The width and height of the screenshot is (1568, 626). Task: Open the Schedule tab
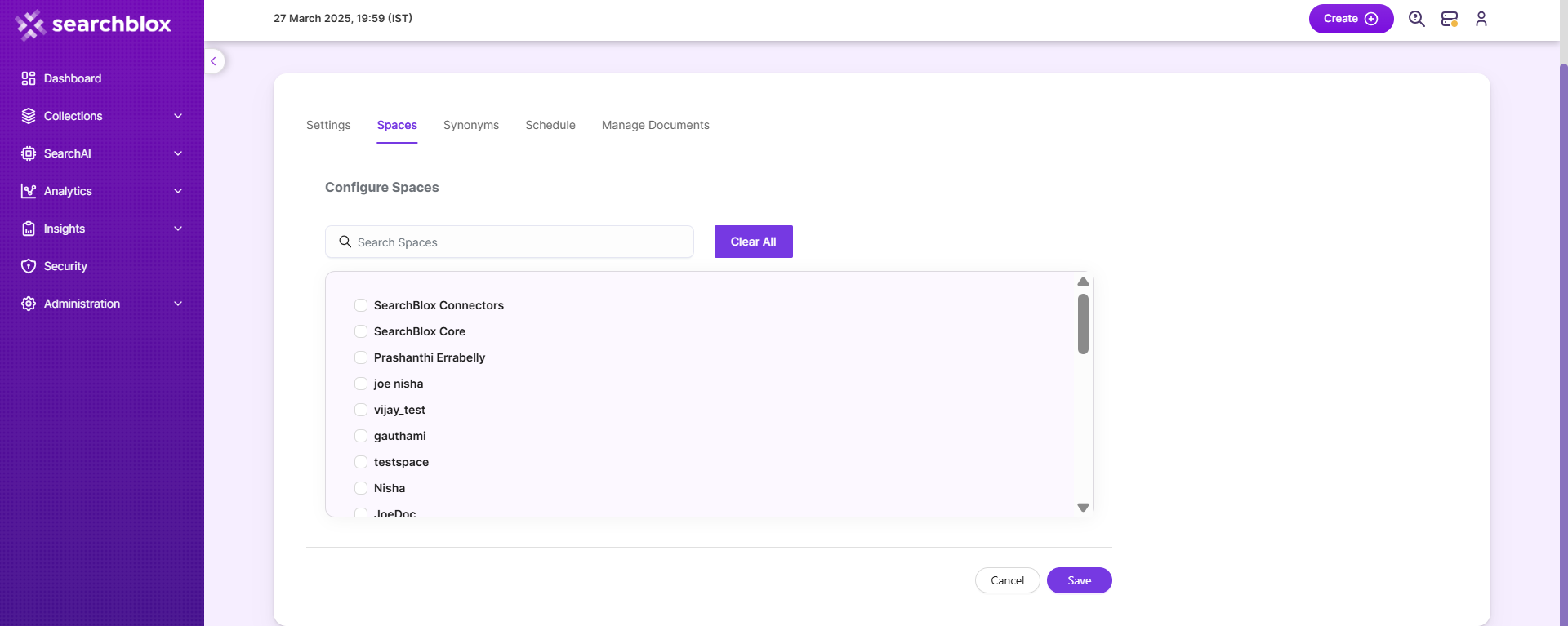point(550,125)
